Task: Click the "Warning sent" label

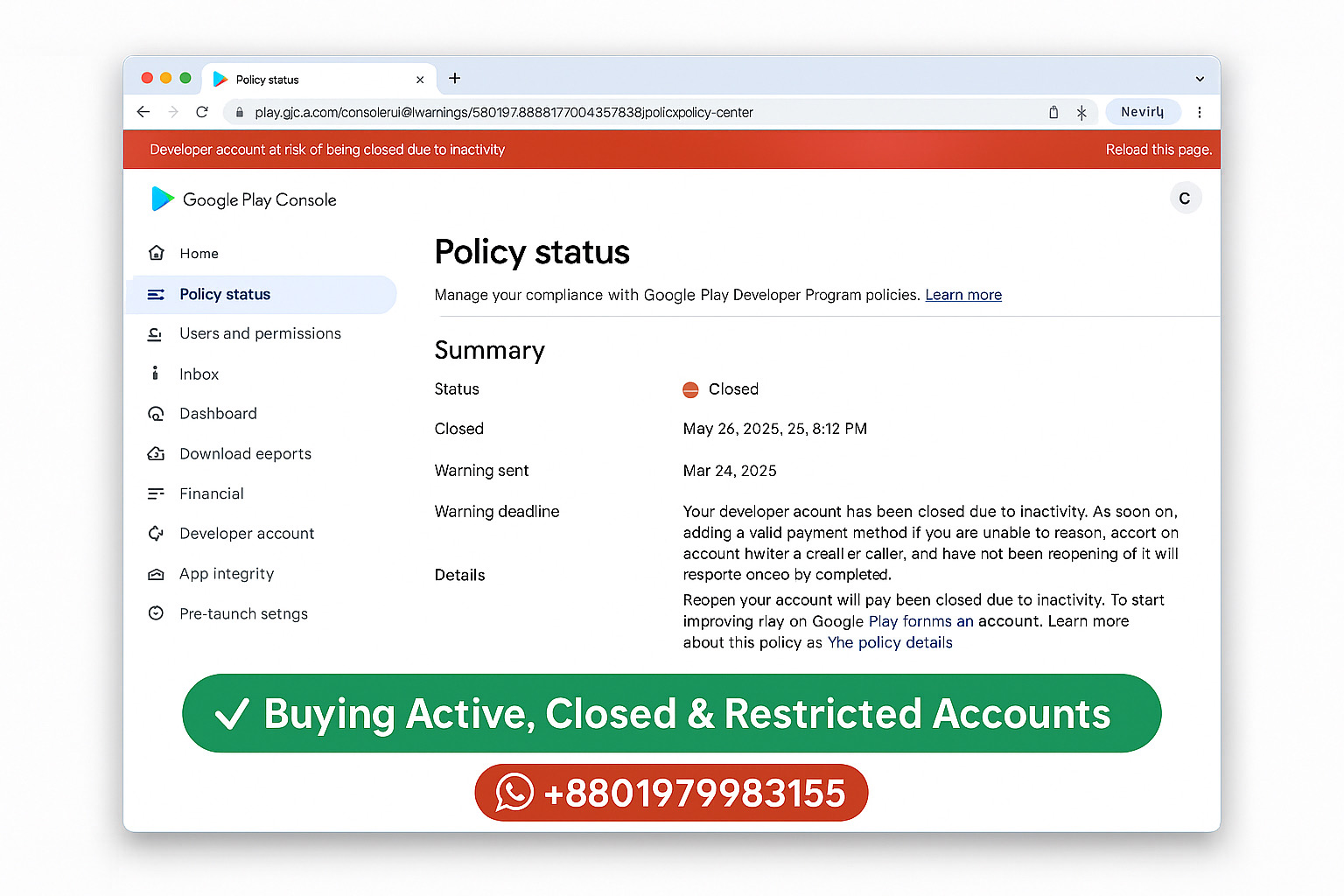Action: (481, 471)
